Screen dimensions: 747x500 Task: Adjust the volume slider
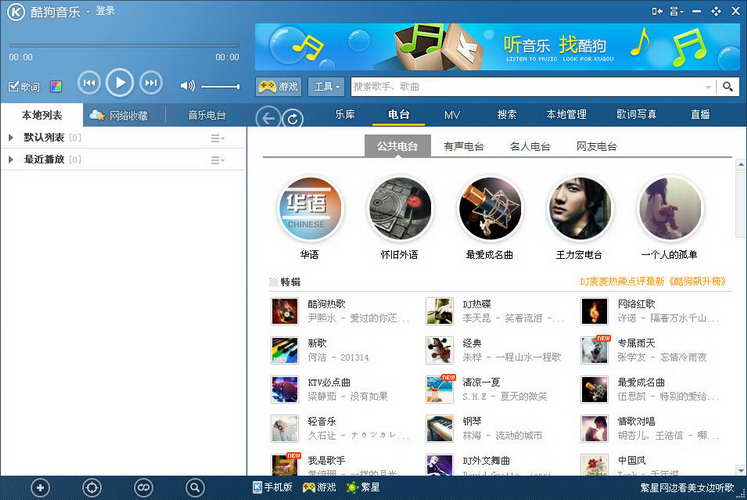(220, 87)
